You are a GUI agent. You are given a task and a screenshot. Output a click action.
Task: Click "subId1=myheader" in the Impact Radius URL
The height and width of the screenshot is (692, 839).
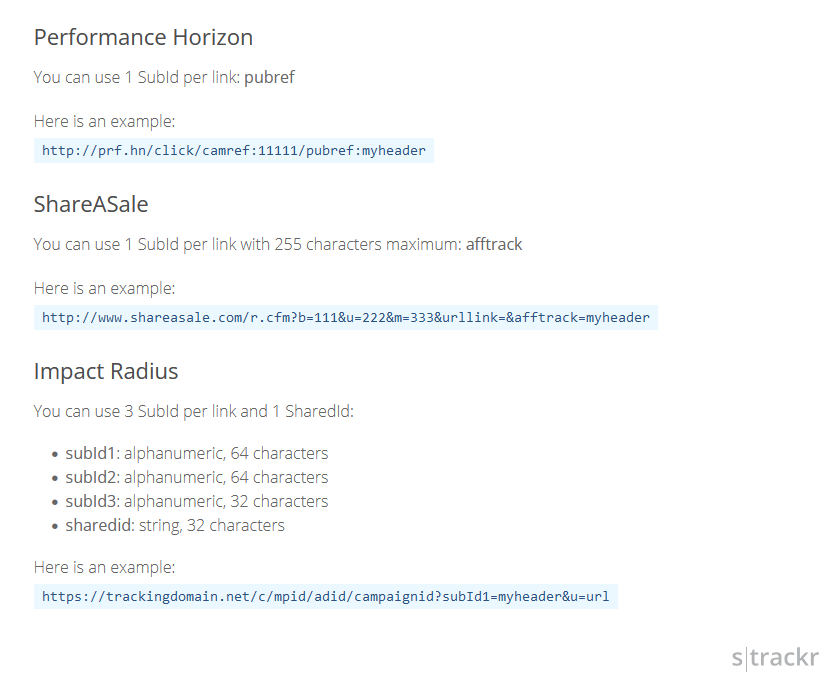502,597
